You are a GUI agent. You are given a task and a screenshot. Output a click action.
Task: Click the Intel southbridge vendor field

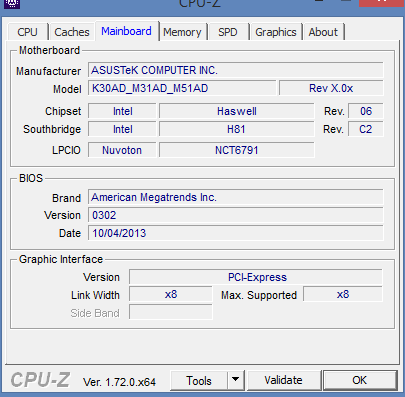coord(122,129)
